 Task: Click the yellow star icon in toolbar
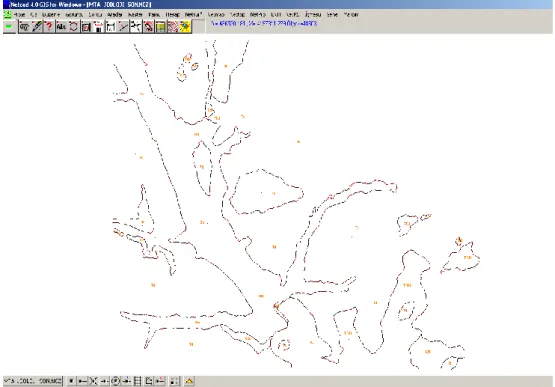185,27
